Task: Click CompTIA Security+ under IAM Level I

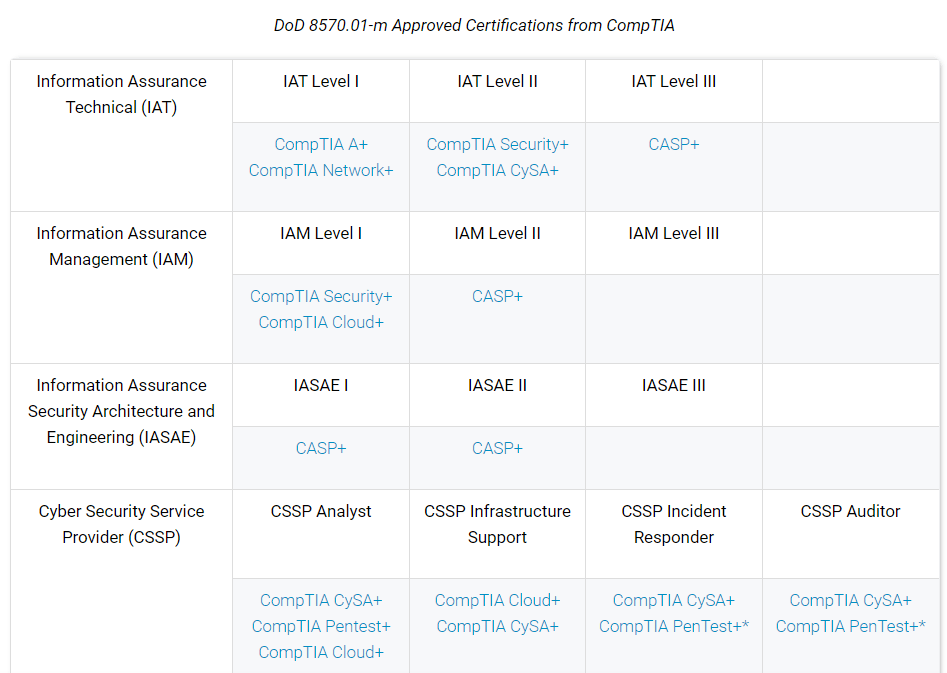Action: [x=321, y=296]
